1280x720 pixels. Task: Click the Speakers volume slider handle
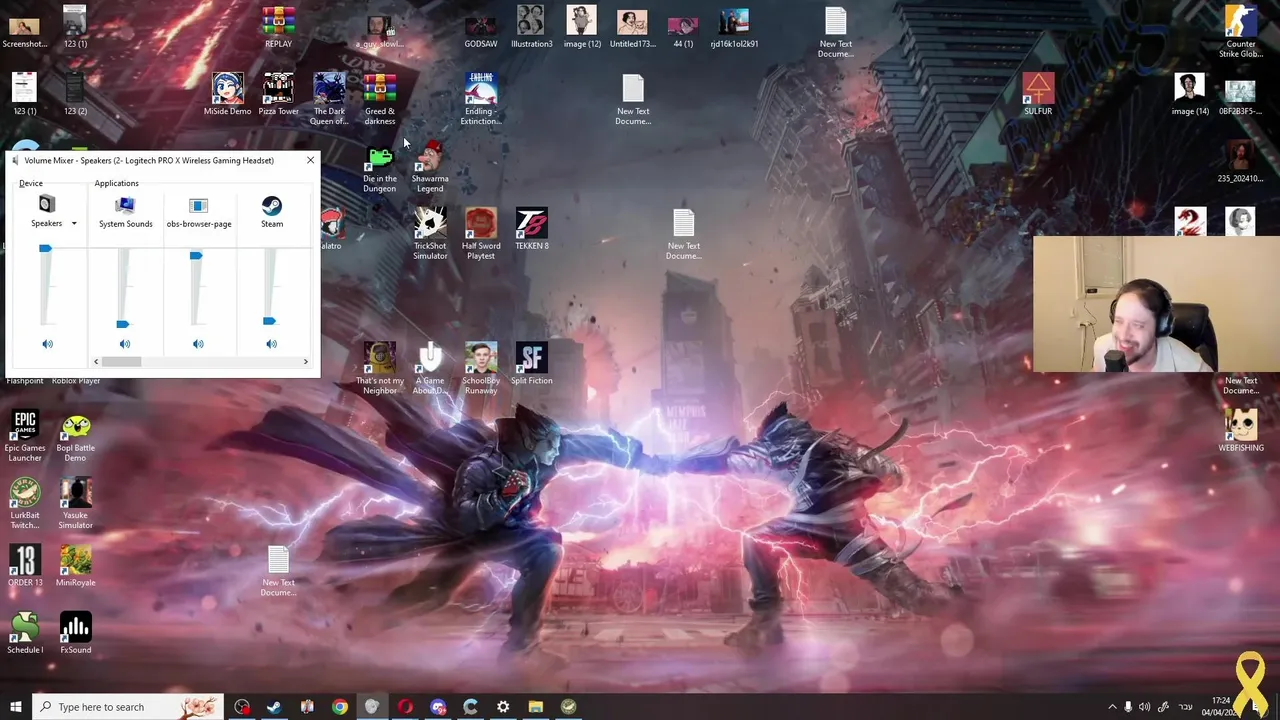click(45, 248)
